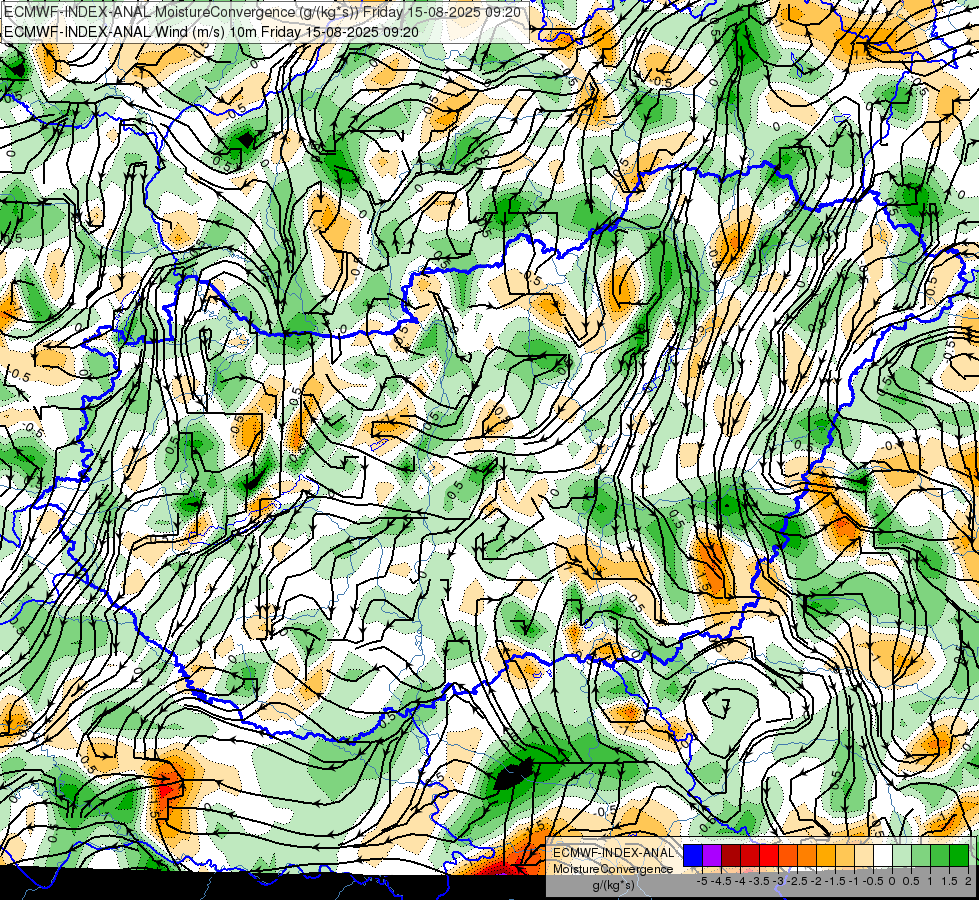This screenshot has width=979, height=900.
Task: Click the blue legend color swatch
Action: click(693, 856)
